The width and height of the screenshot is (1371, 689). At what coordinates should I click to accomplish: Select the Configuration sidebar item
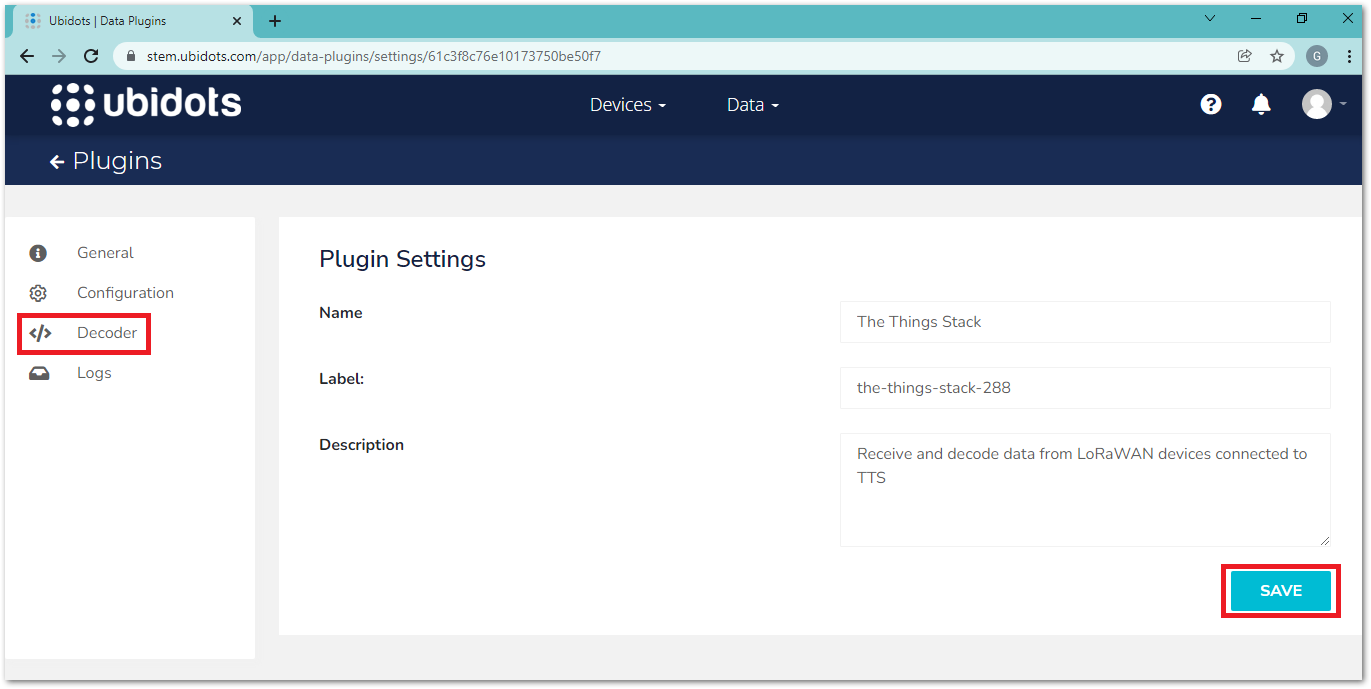[x=125, y=293]
